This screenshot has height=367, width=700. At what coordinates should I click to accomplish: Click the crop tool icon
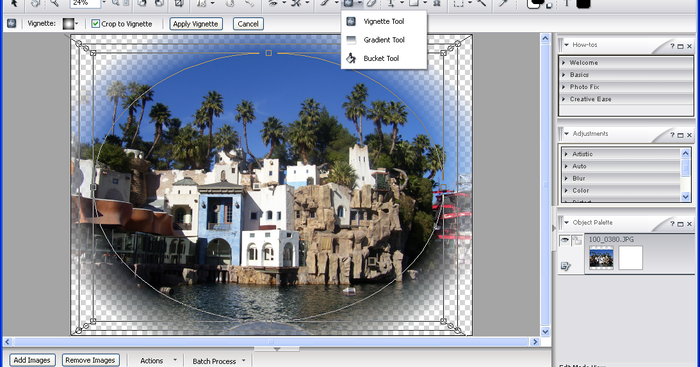tap(179, 4)
